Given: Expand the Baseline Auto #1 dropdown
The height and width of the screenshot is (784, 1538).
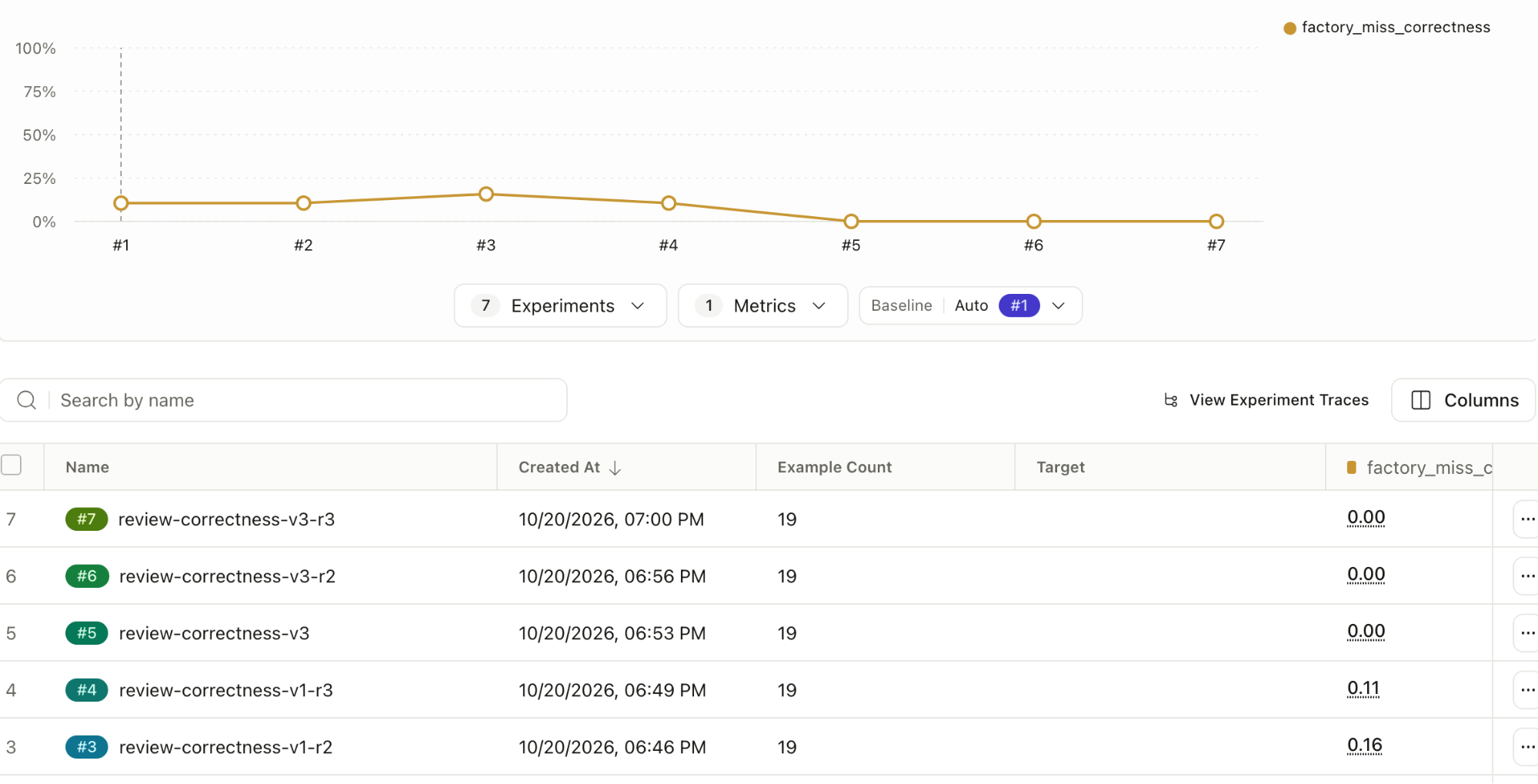Looking at the screenshot, I should (970, 305).
